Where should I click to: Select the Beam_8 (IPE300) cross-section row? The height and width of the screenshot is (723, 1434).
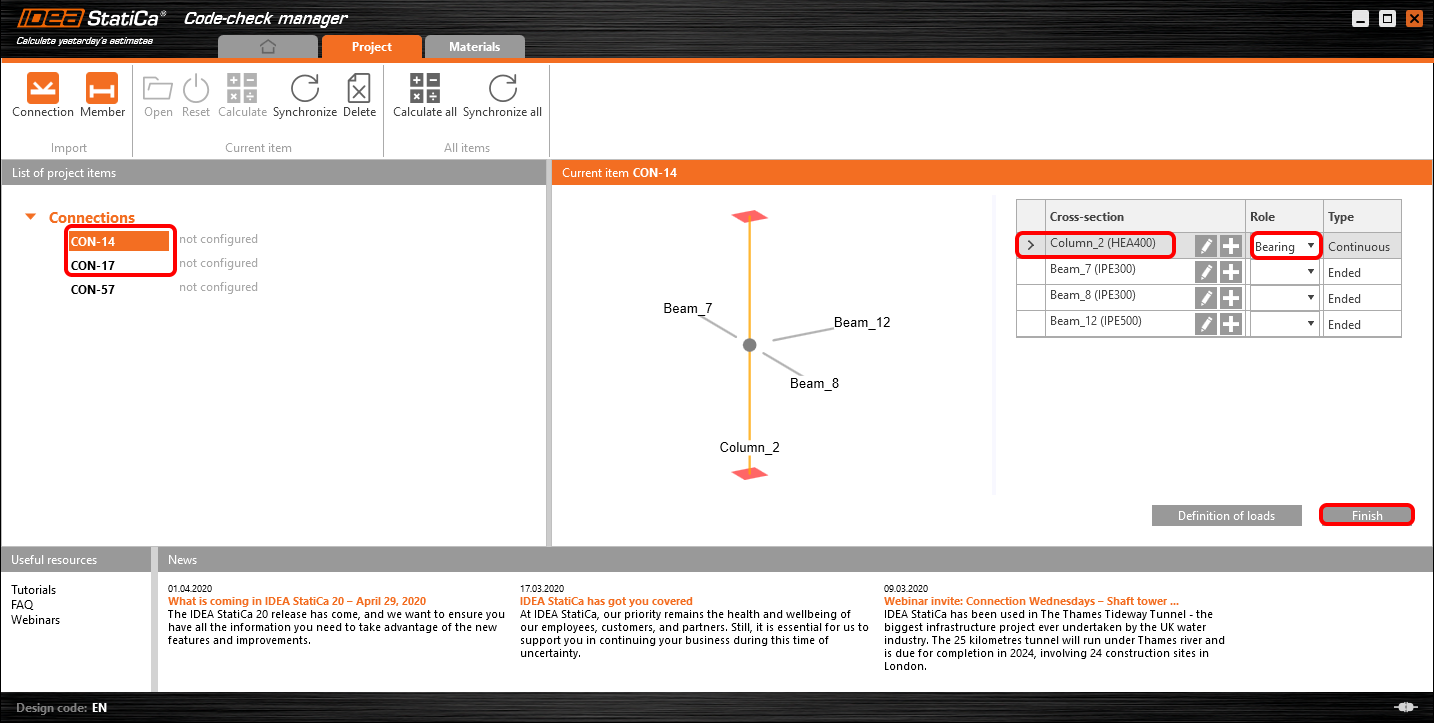pos(1093,295)
